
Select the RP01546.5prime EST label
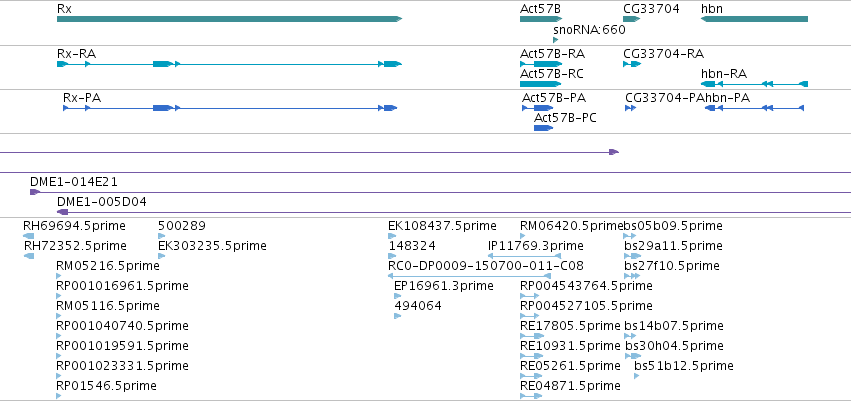tap(106, 386)
